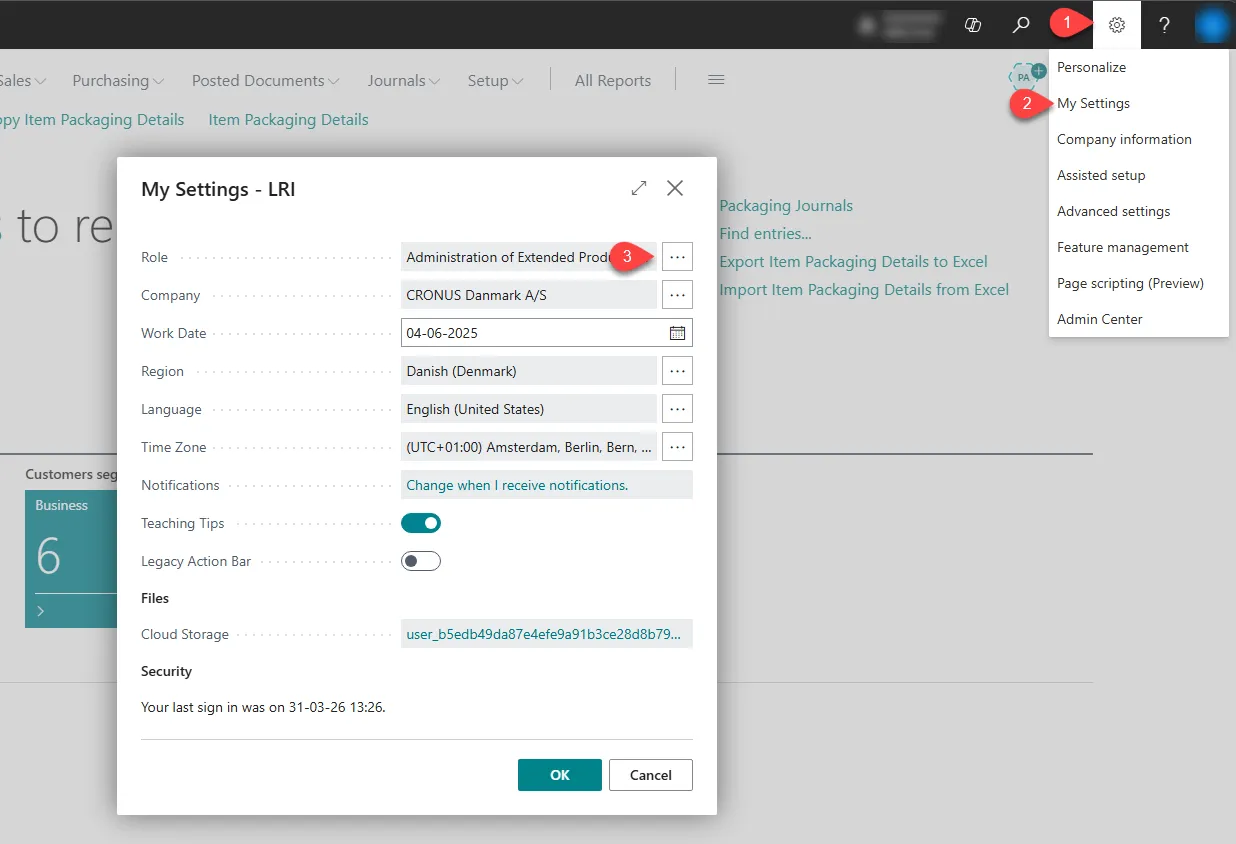Open Find entries... link

pos(765,233)
